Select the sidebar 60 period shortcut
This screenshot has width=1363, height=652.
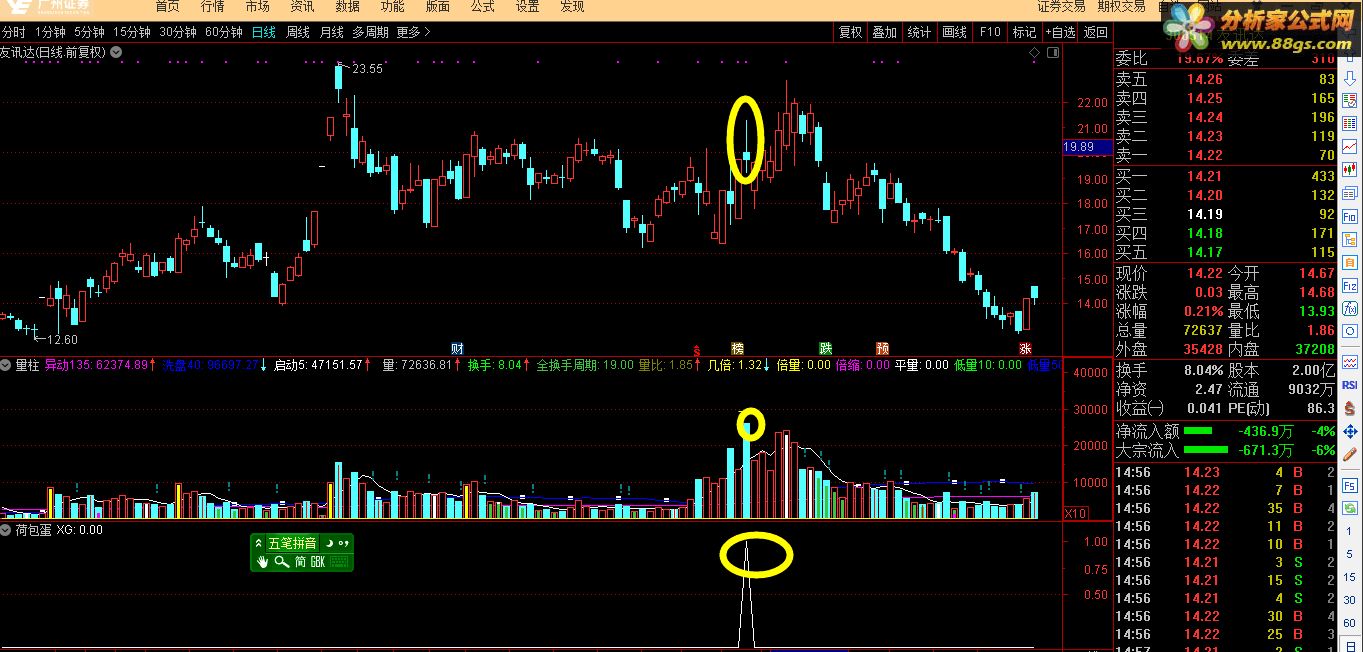click(1349, 622)
